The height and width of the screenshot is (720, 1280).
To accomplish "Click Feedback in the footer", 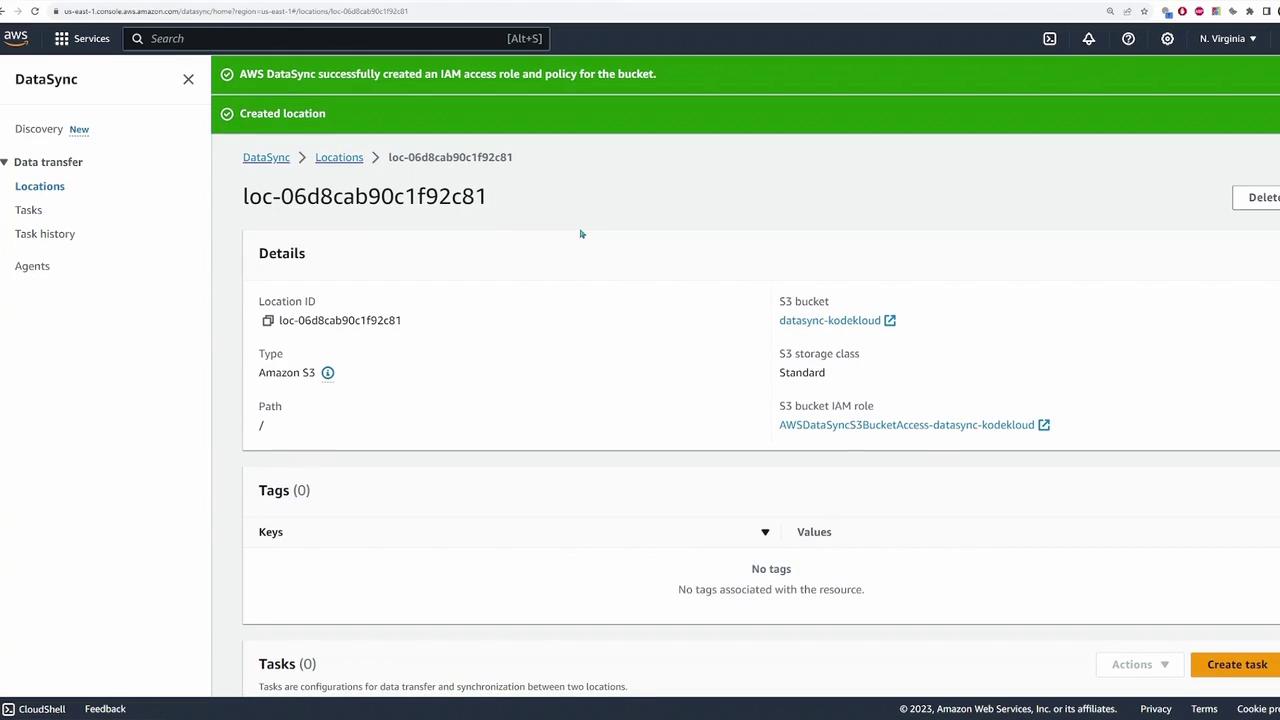I will [x=105, y=709].
